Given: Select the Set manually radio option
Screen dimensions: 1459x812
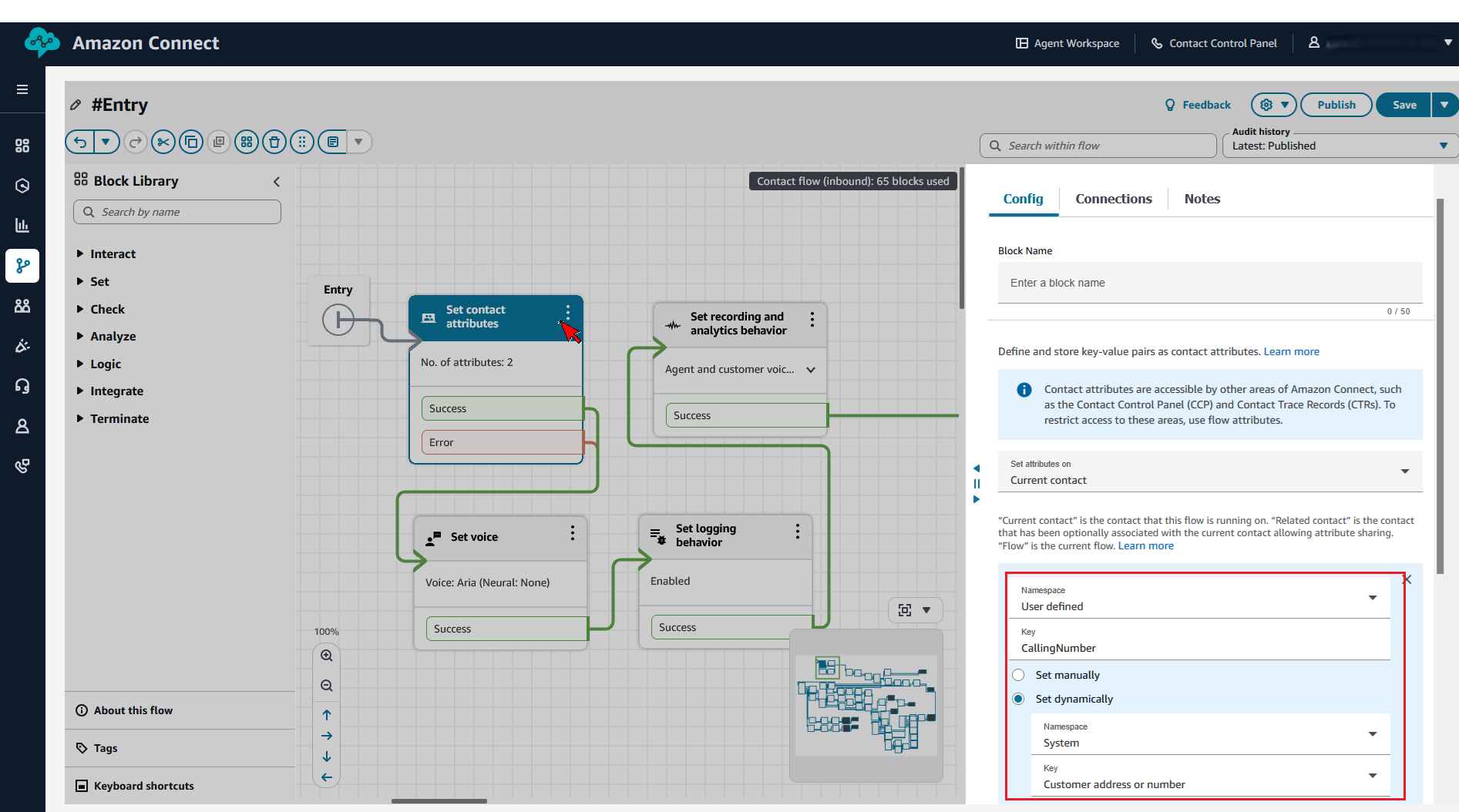Looking at the screenshot, I should pyautogui.click(x=1019, y=675).
